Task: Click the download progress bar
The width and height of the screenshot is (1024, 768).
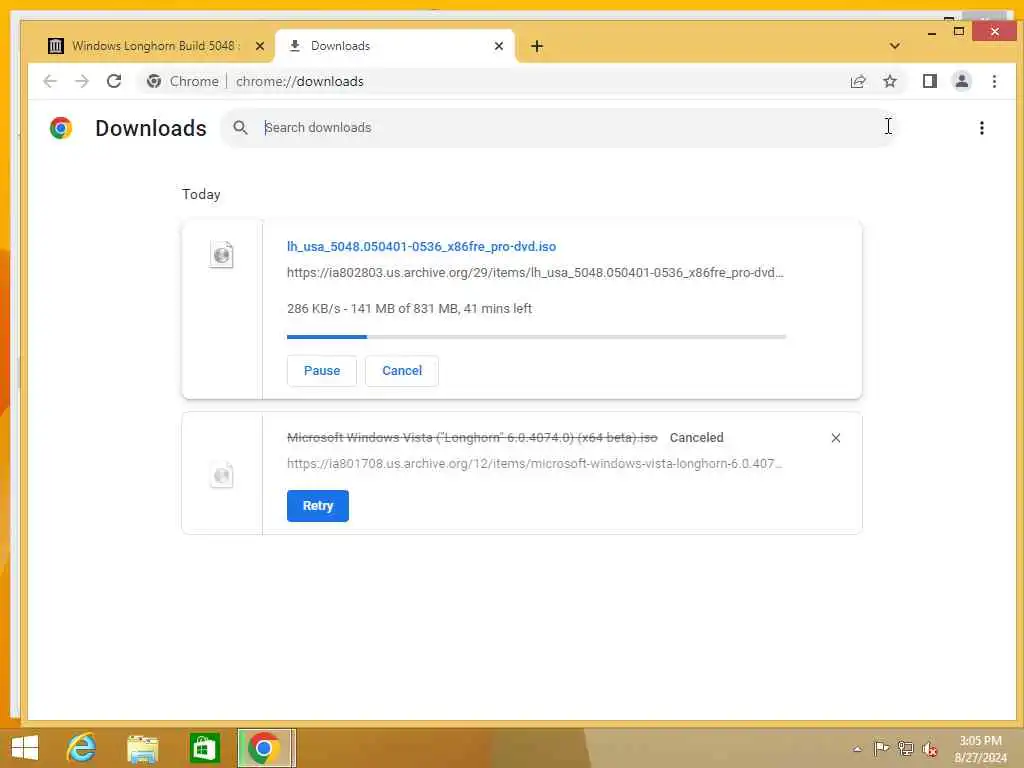Action: pos(536,337)
